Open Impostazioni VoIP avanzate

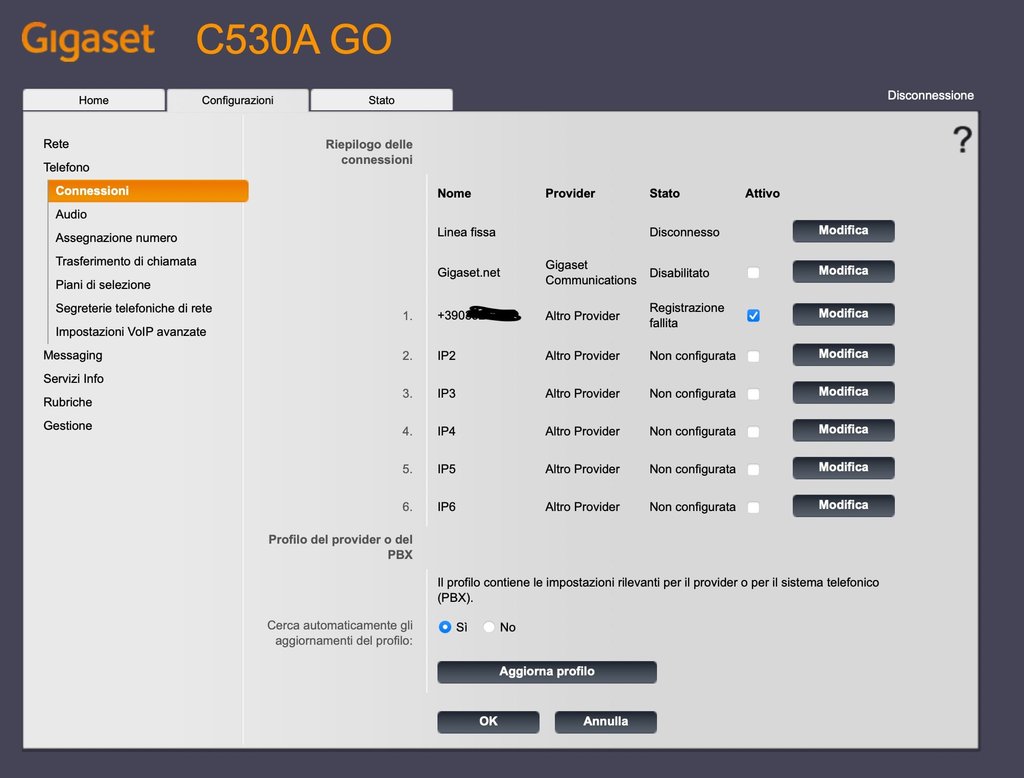click(x=131, y=332)
